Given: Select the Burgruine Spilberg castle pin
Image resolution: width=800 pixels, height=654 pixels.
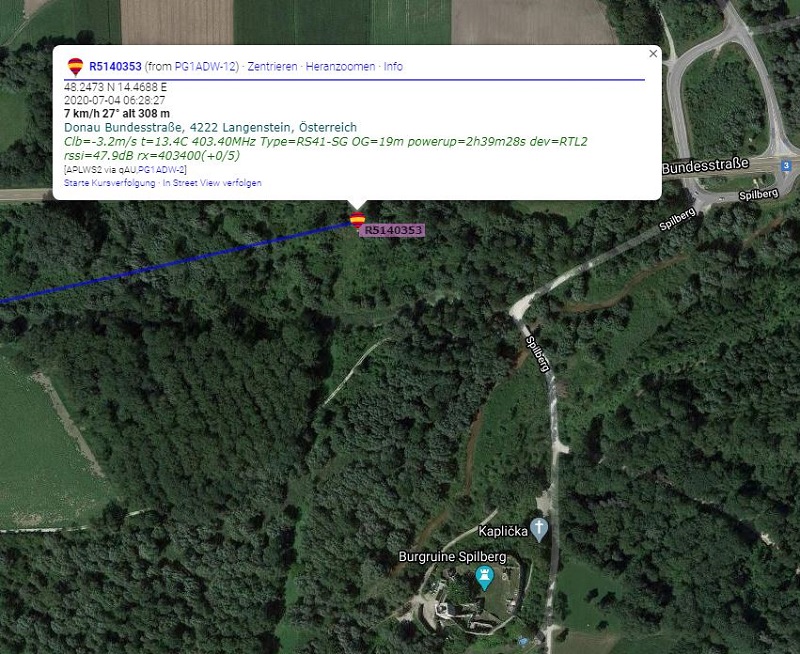Looking at the screenshot, I should pos(484,578).
